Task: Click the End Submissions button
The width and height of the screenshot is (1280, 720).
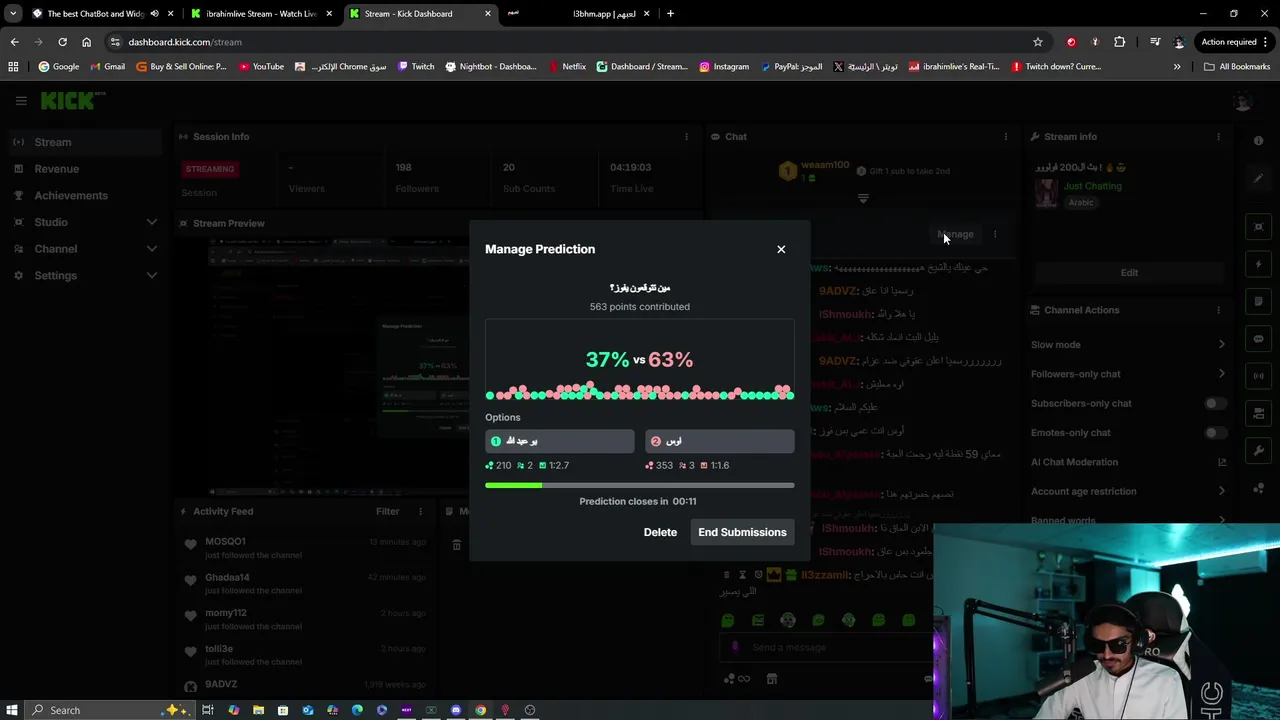Action: [742, 532]
